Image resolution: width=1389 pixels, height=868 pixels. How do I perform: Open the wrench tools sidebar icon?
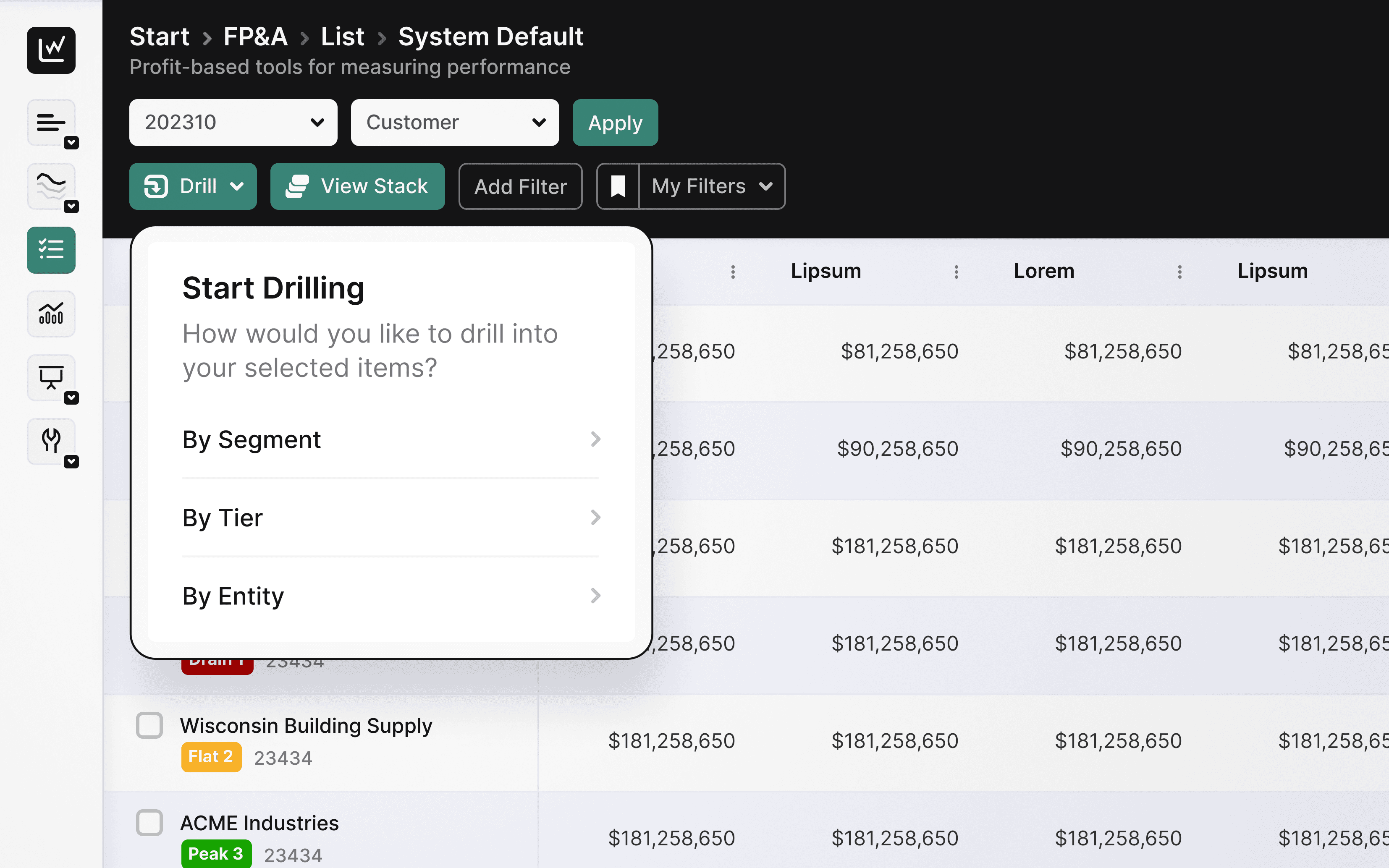click(51, 441)
